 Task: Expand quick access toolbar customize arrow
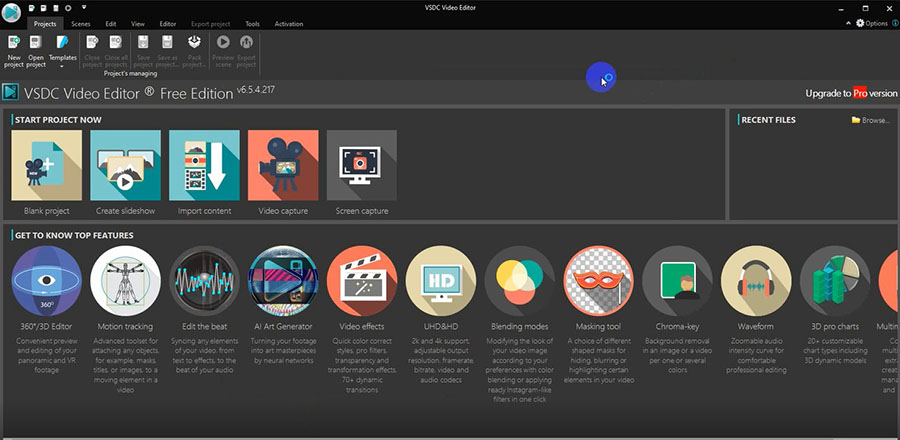pyautogui.click(x=84, y=8)
